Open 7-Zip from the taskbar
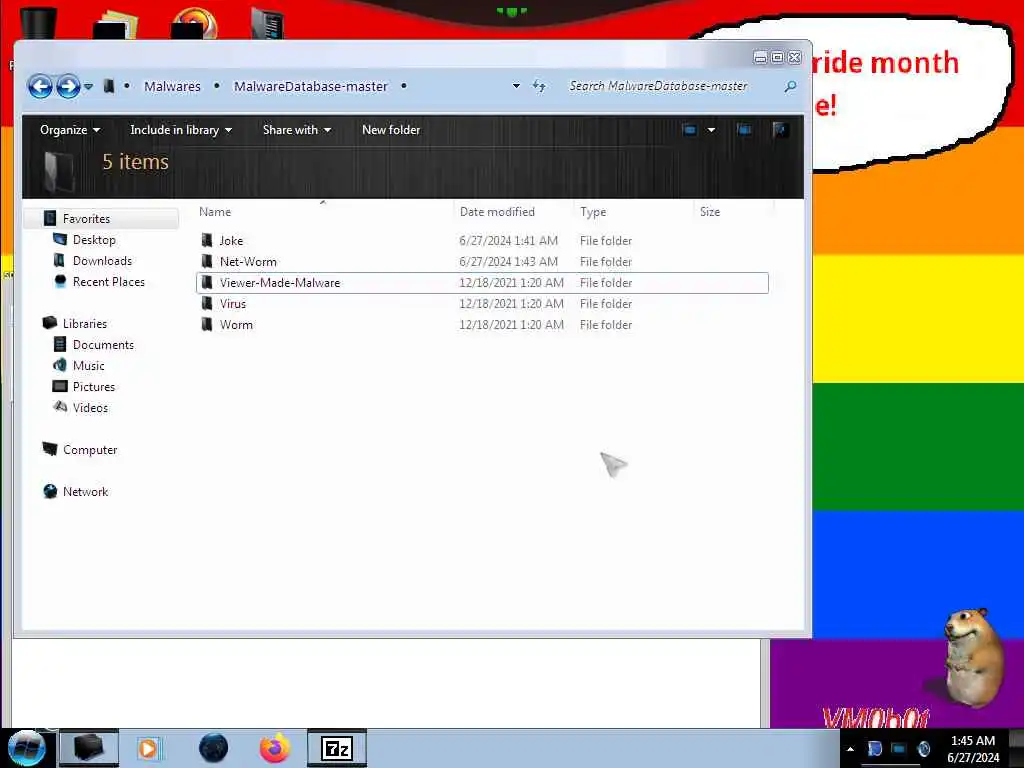Image resolution: width=1024 pixels, height=768 pixels. click(x=337, y=748)
